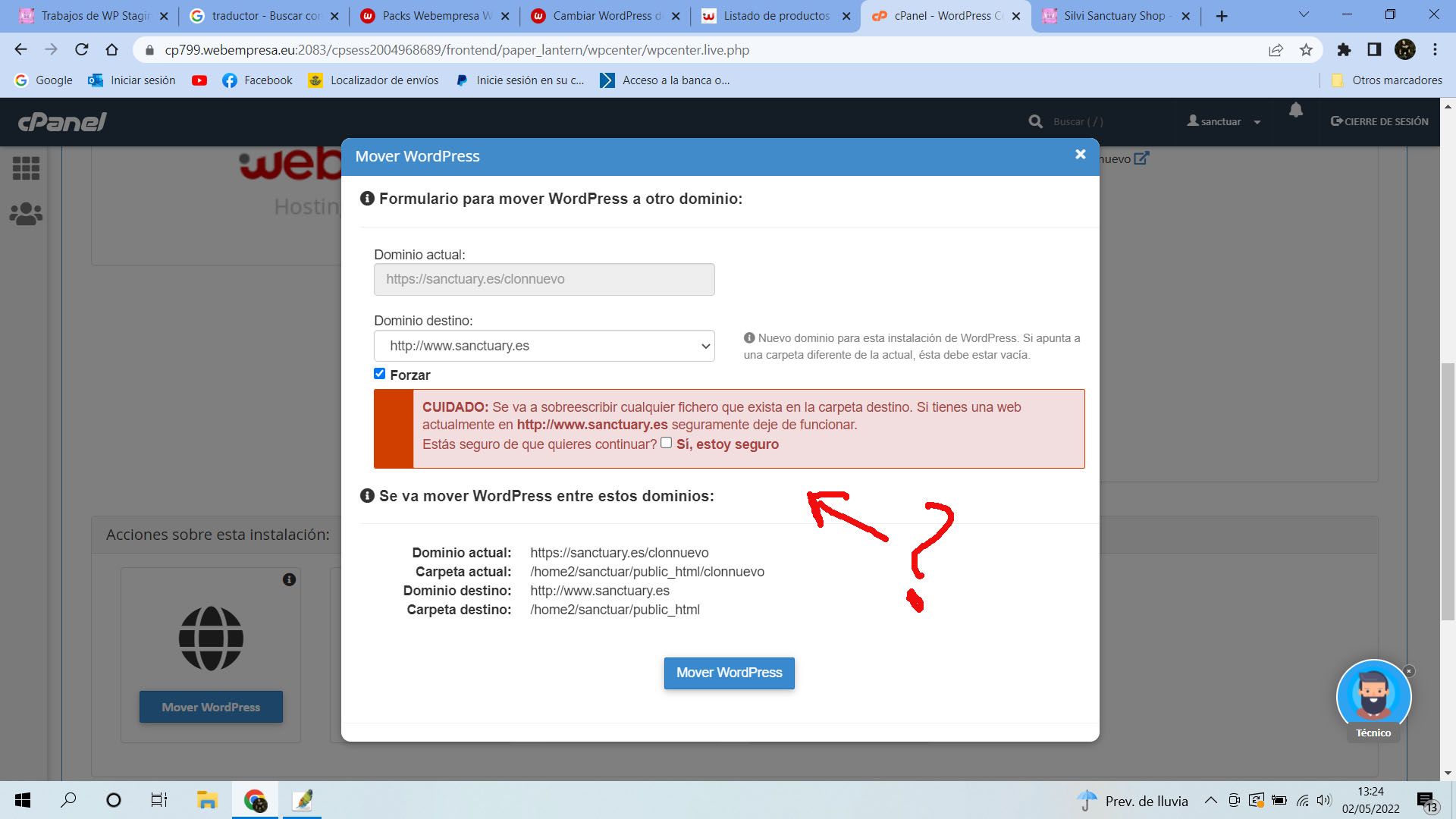This screenshot has height=819, width=1456.
Task: Open a new browser tab
Action: coord(1221,16)
